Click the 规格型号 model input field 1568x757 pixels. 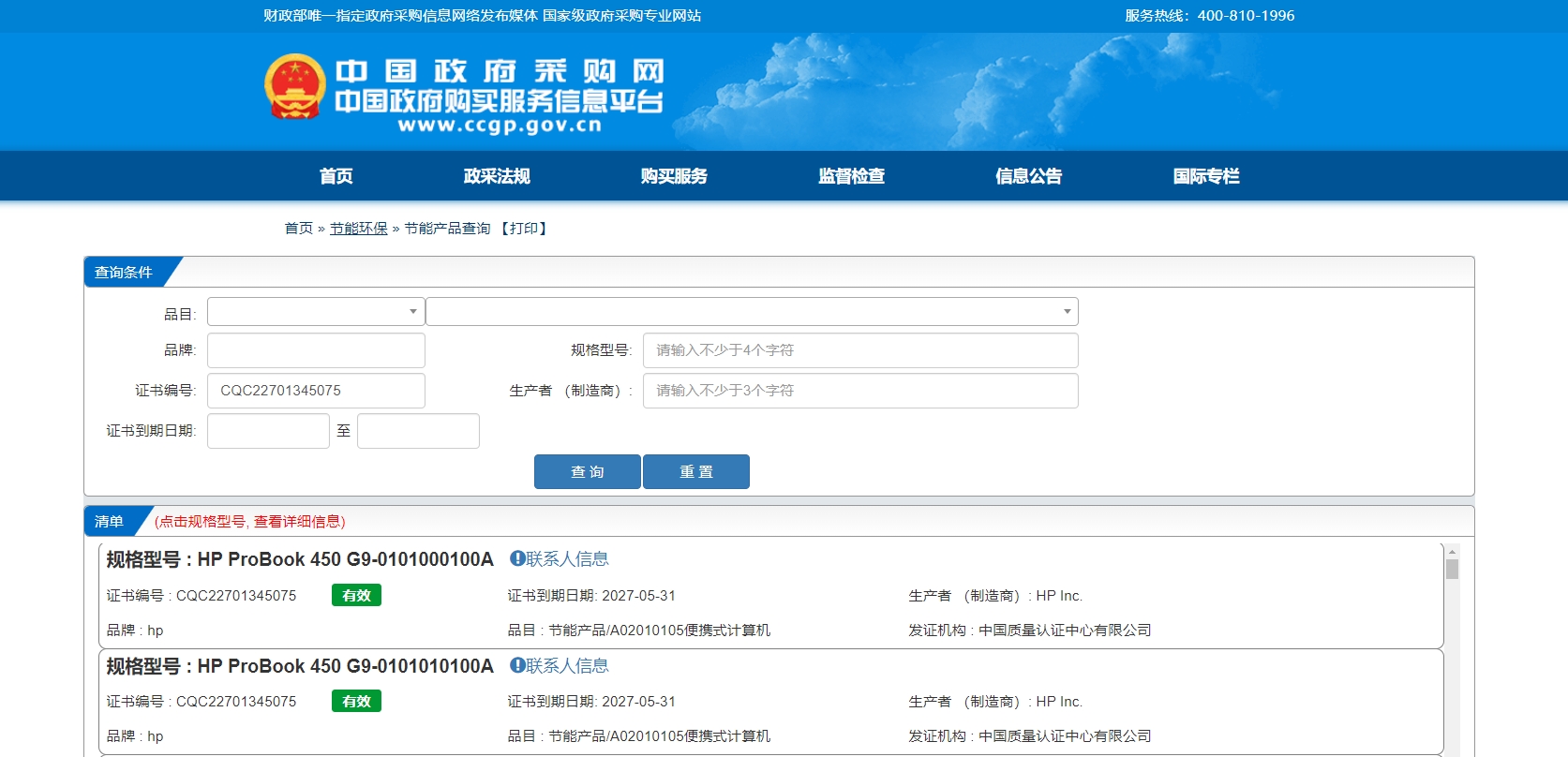(859, 350)
